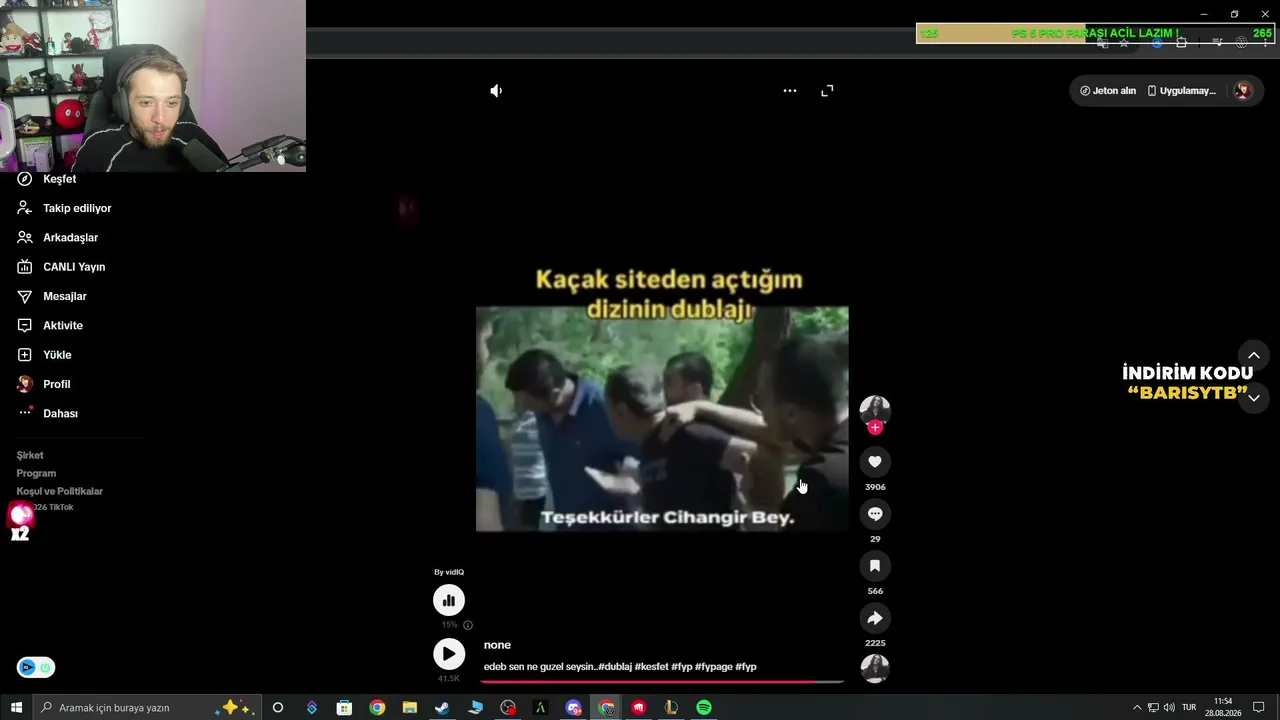Share the video via arrow icon
Screen dimensions: 1280x720
coord(875,617)
